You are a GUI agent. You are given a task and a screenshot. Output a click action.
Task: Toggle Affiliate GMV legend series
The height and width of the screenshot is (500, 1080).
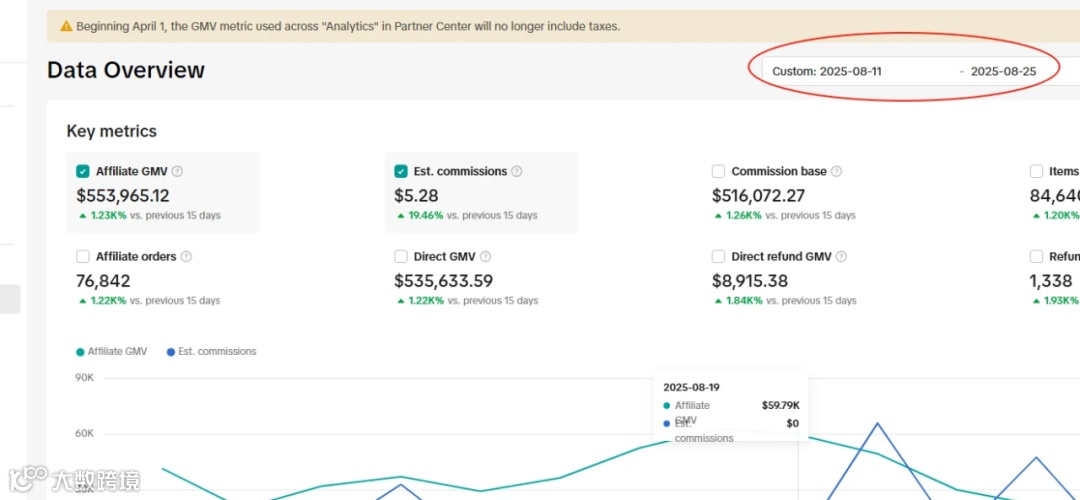click(111, 352)
